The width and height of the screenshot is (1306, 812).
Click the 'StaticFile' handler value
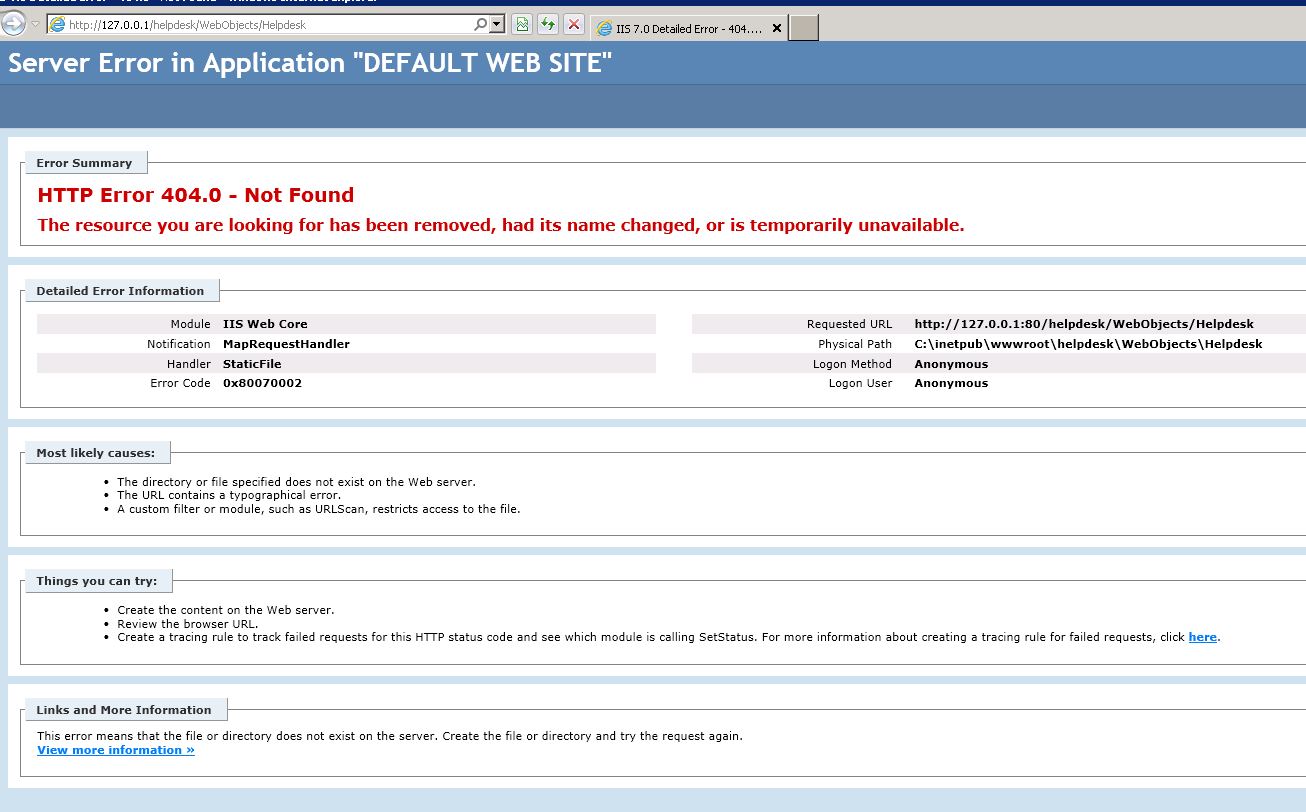(251, 364)
